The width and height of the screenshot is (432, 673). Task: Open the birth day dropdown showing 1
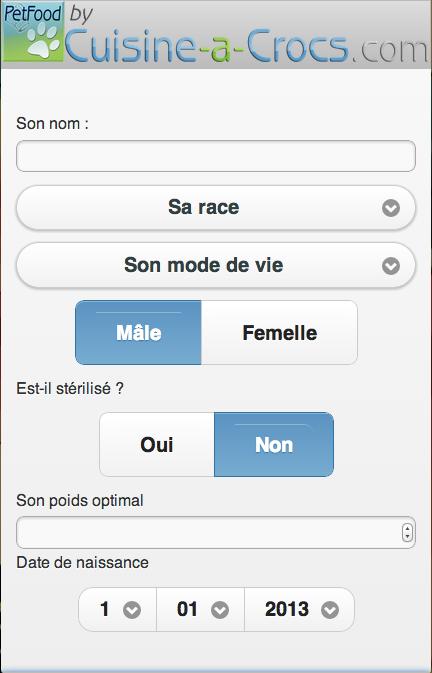tap(118, 609)
